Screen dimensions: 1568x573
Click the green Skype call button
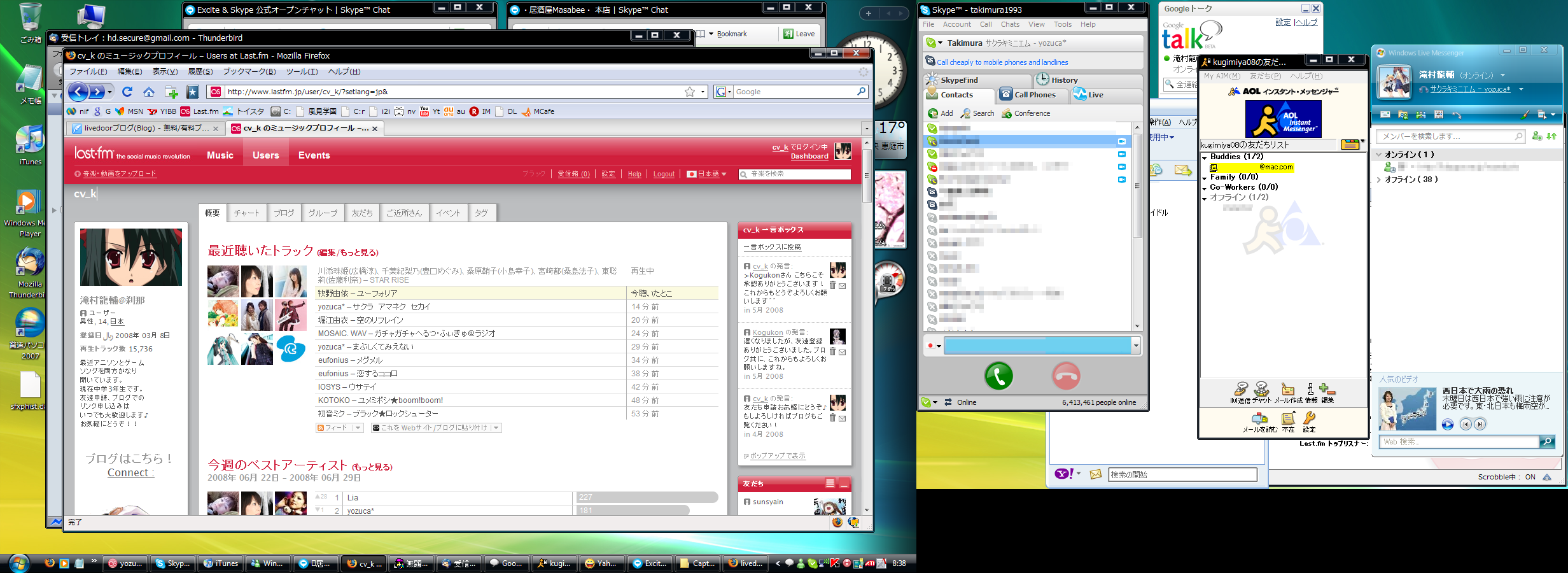coord(998,376)
